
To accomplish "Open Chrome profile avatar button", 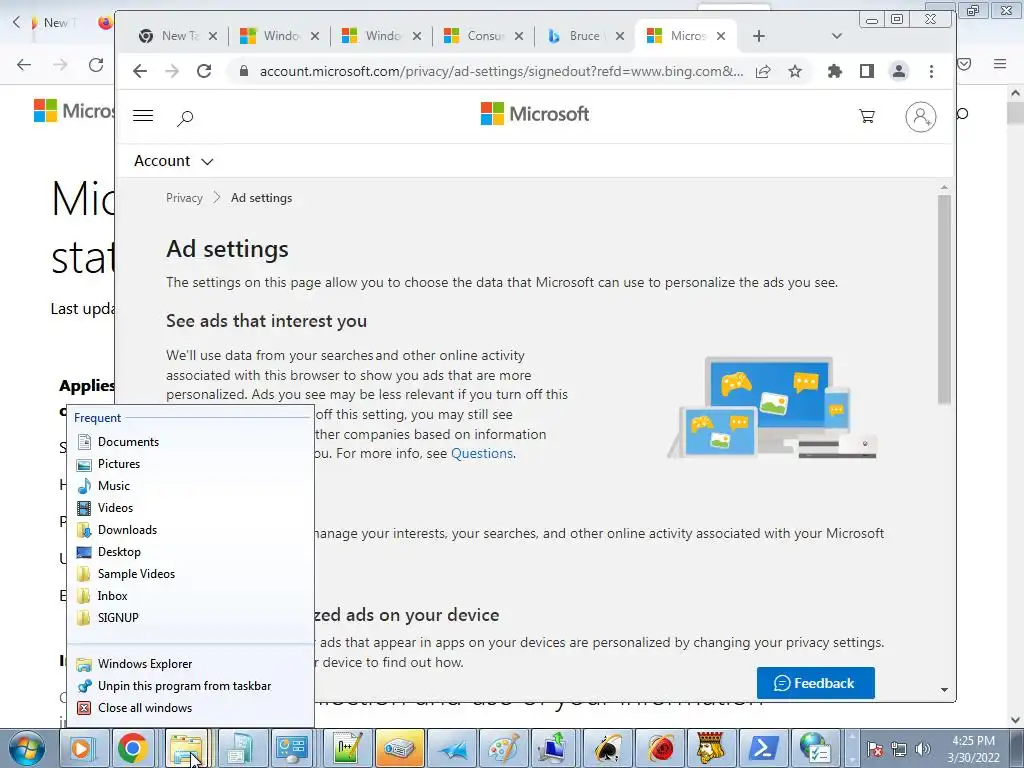I will [x=899, y=71].
